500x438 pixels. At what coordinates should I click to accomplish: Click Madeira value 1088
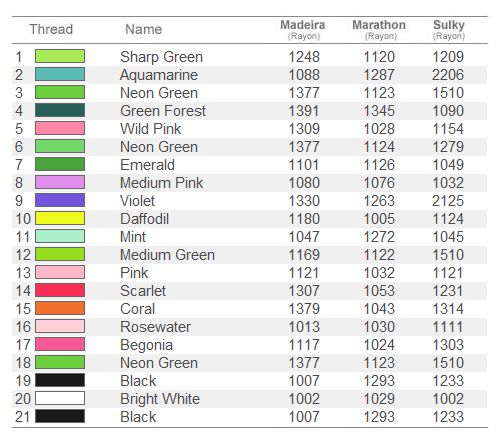pyautogui.click(x=304, y=75)
